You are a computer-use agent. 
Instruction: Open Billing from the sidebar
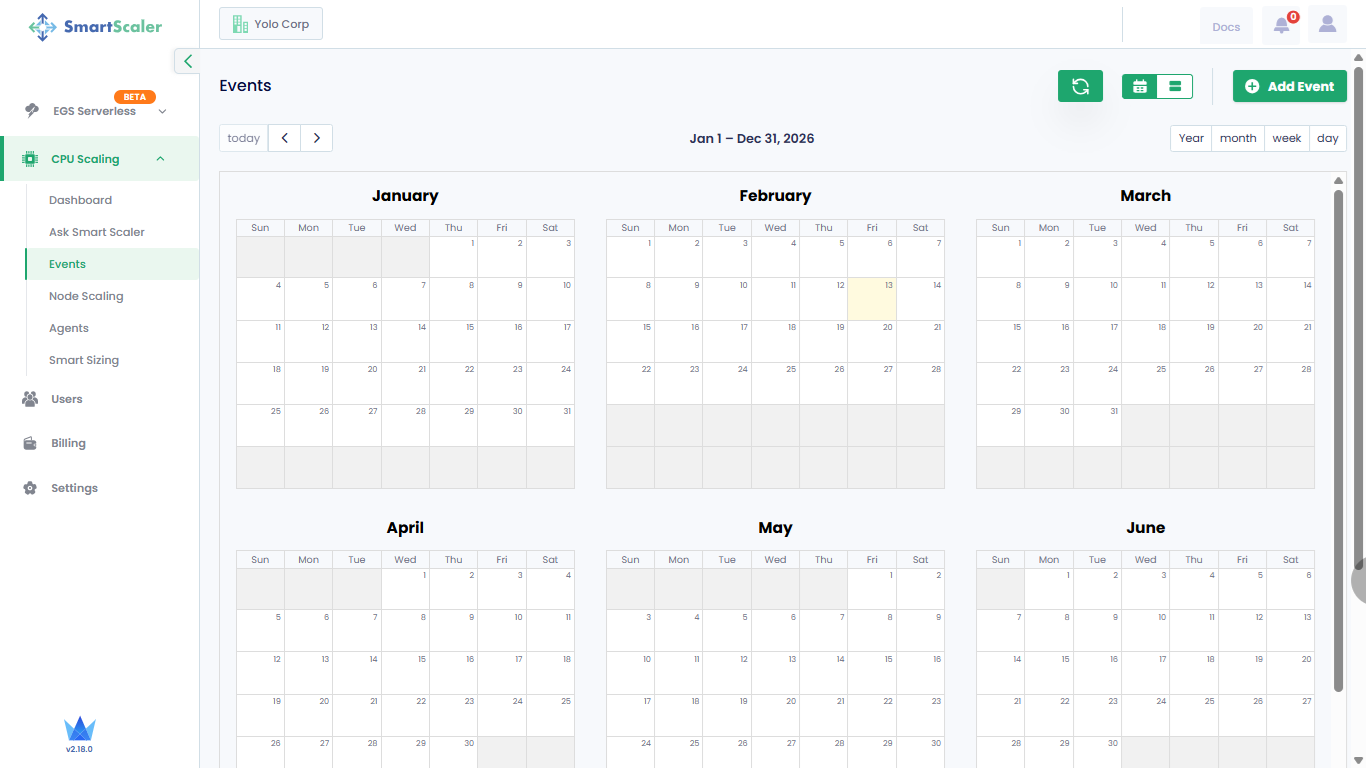coord(66,443)
